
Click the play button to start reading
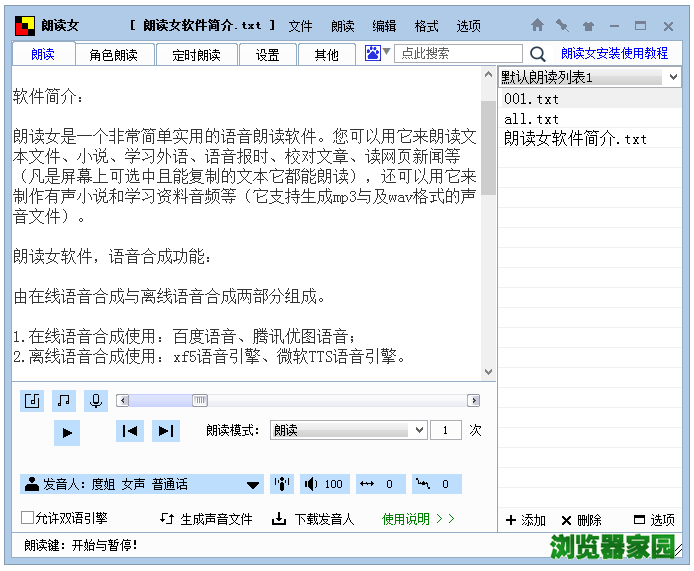click(x=67, y=432)
